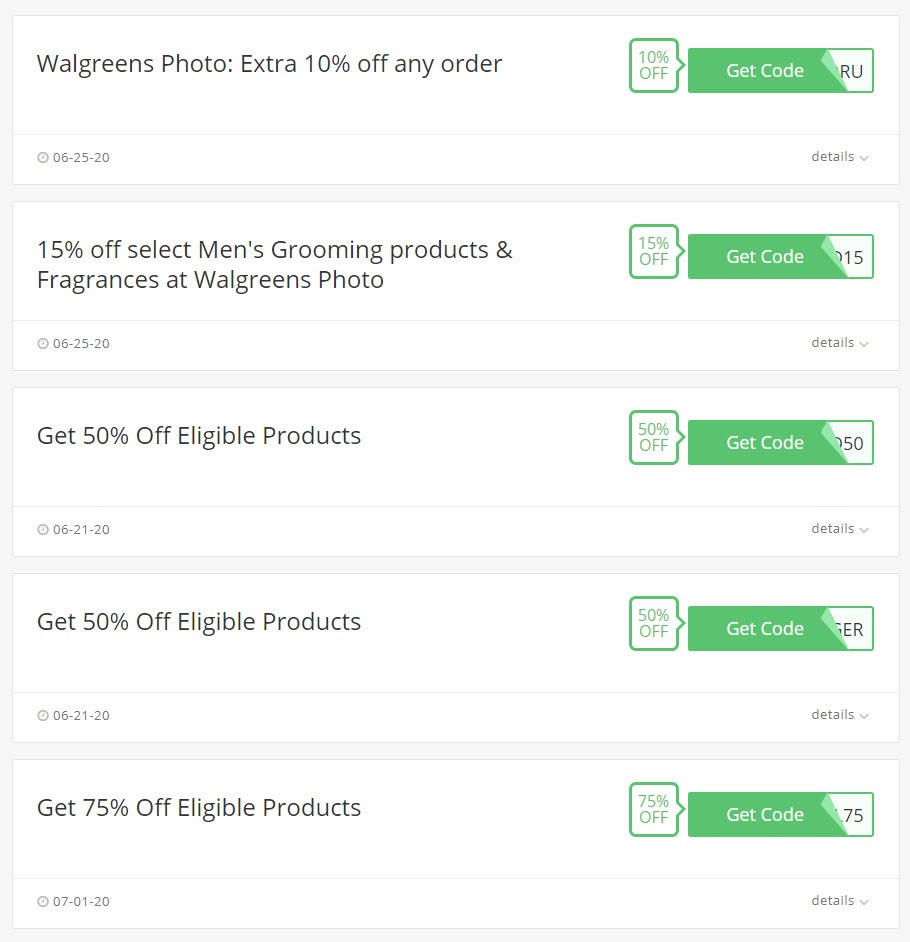Screen dimensions: 910x942
Task: Select the 10% OFF badge
Action: coord(653,66)
